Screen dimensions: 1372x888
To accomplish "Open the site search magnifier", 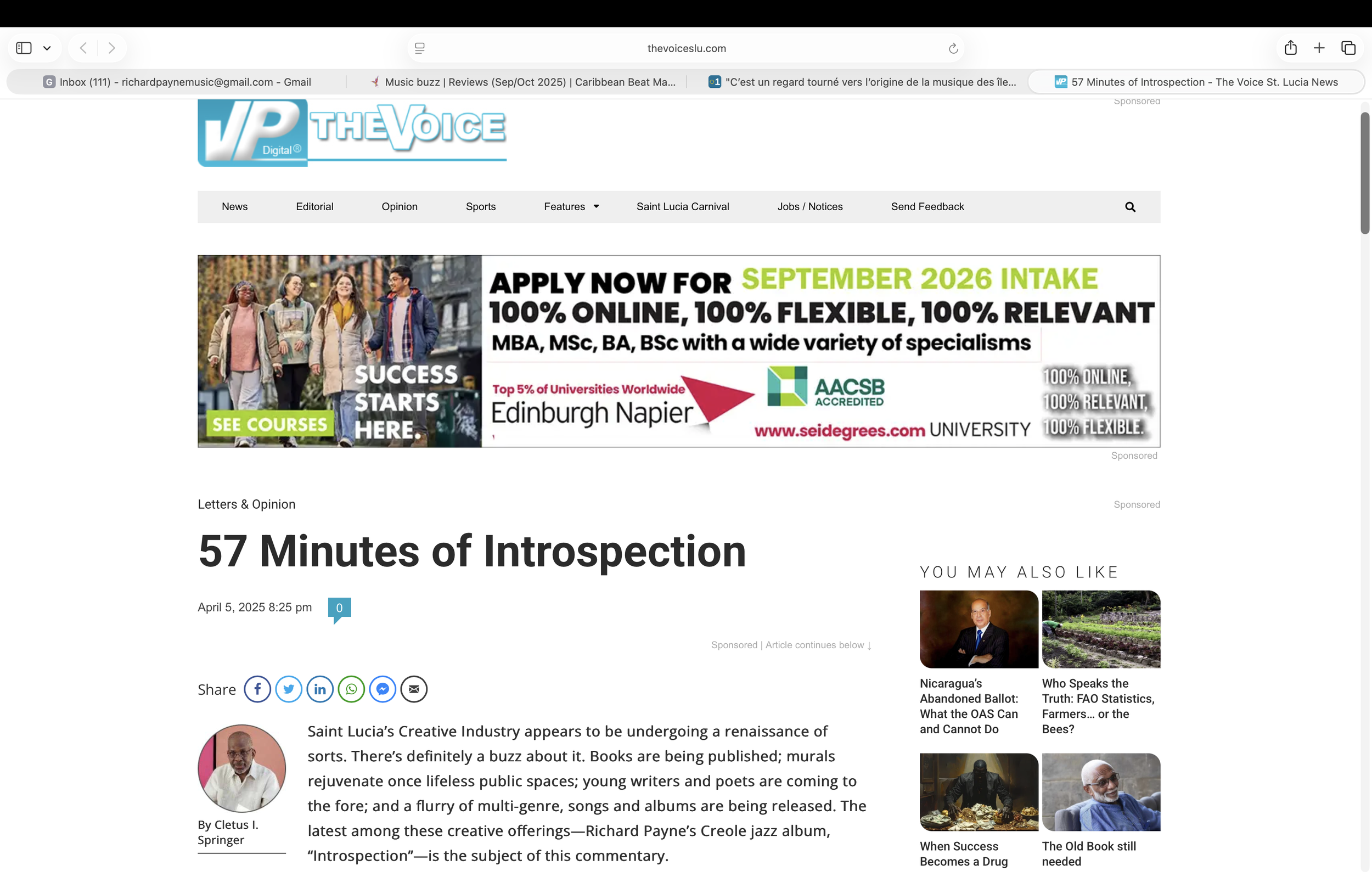I will [x=1130, y=207].
